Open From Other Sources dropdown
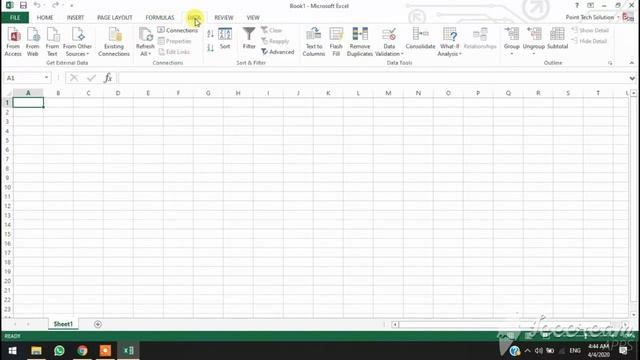 [x=77, y=41]
